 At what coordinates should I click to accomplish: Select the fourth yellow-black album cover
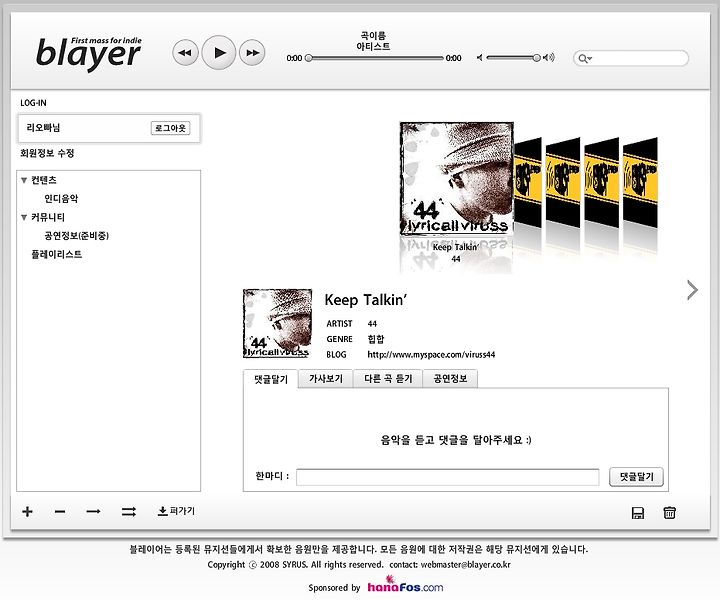click(x=640, y=183)
